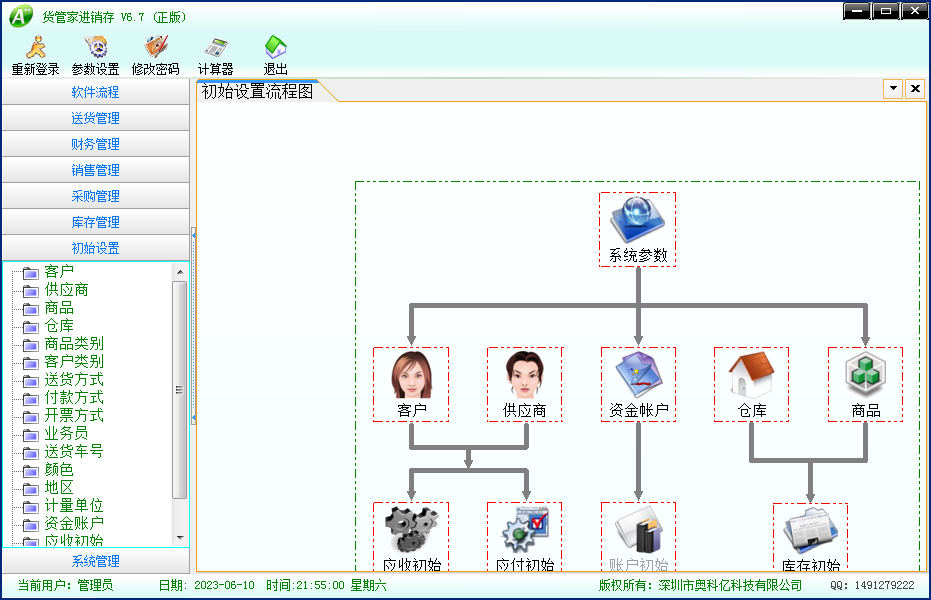Image resolution: width=931 pixels, height=600 pixels.
Task: Click folder icon beside 业务员 in the tree
Action: point(30,435)
